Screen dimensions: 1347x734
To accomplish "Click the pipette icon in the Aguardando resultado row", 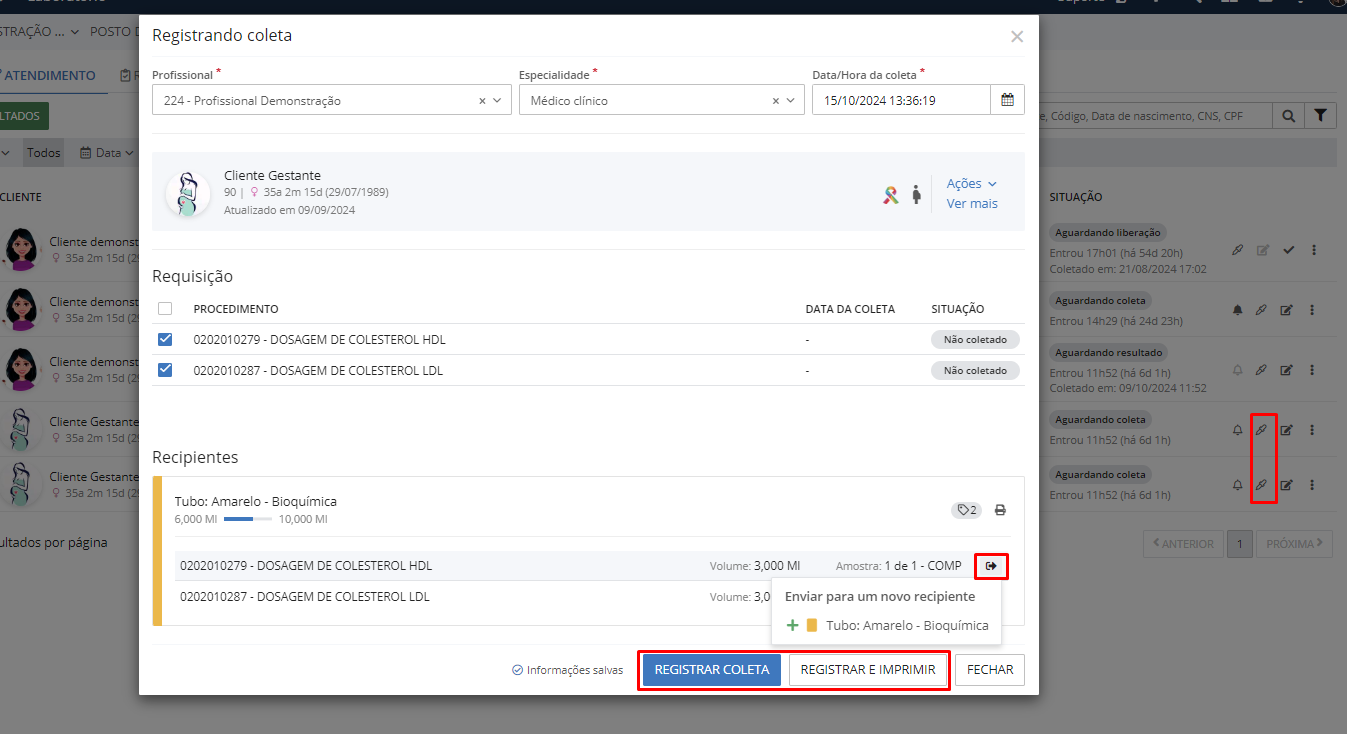I will click(1262, 370).
